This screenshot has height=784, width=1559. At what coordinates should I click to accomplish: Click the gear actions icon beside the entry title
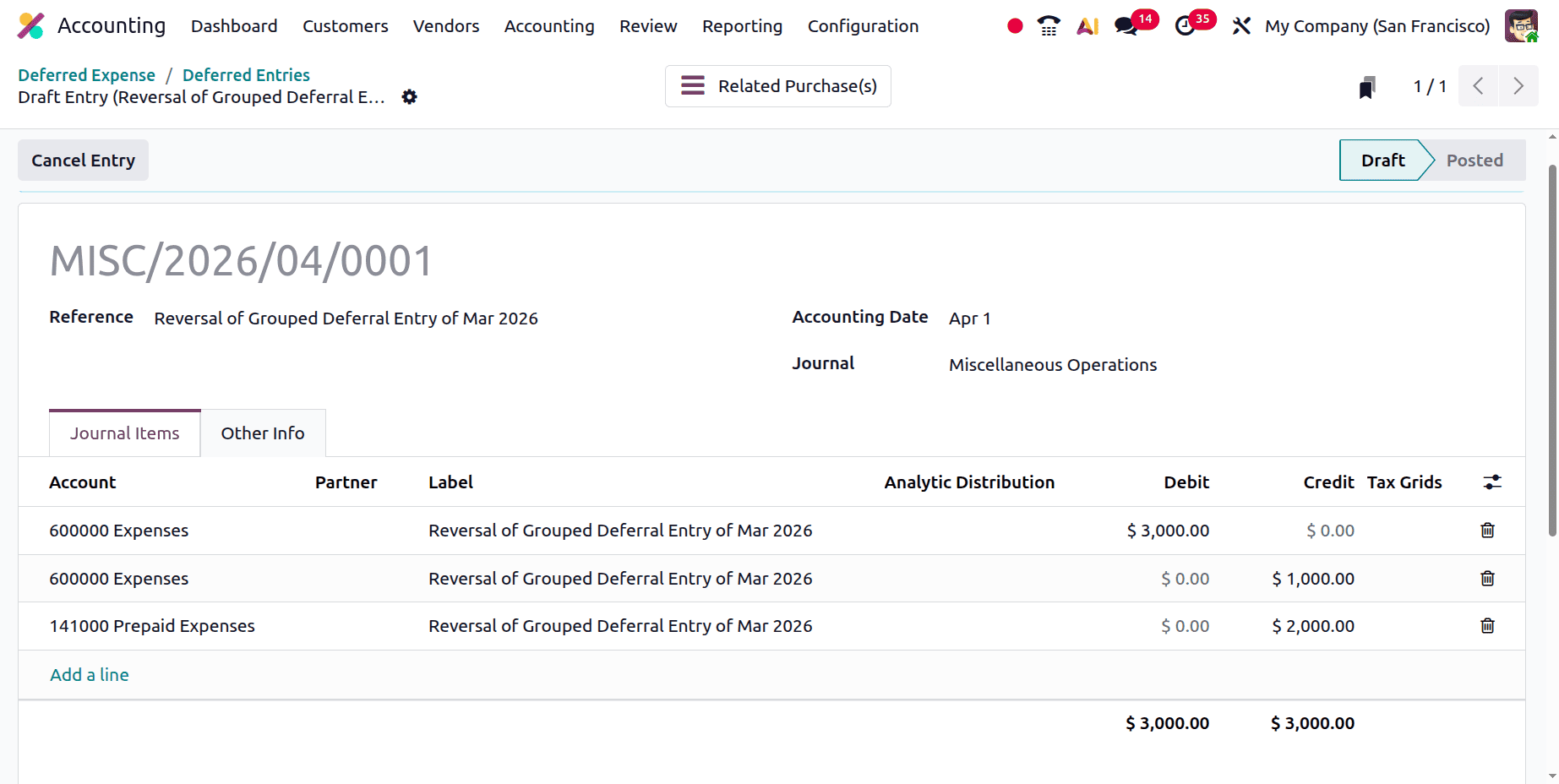(x=410, y=97)
